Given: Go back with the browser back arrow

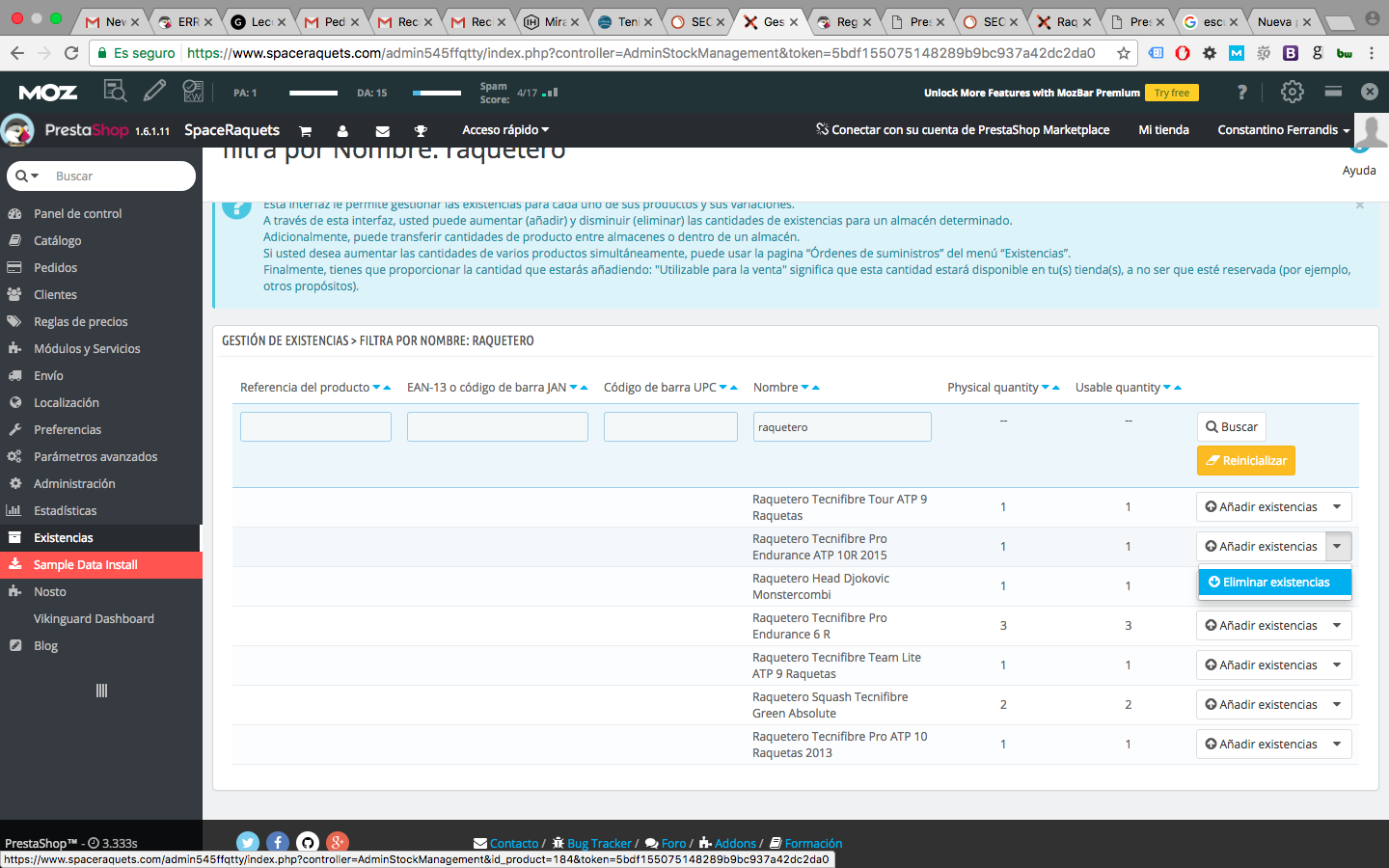Looking at the screenshot, I should (17, 53).
